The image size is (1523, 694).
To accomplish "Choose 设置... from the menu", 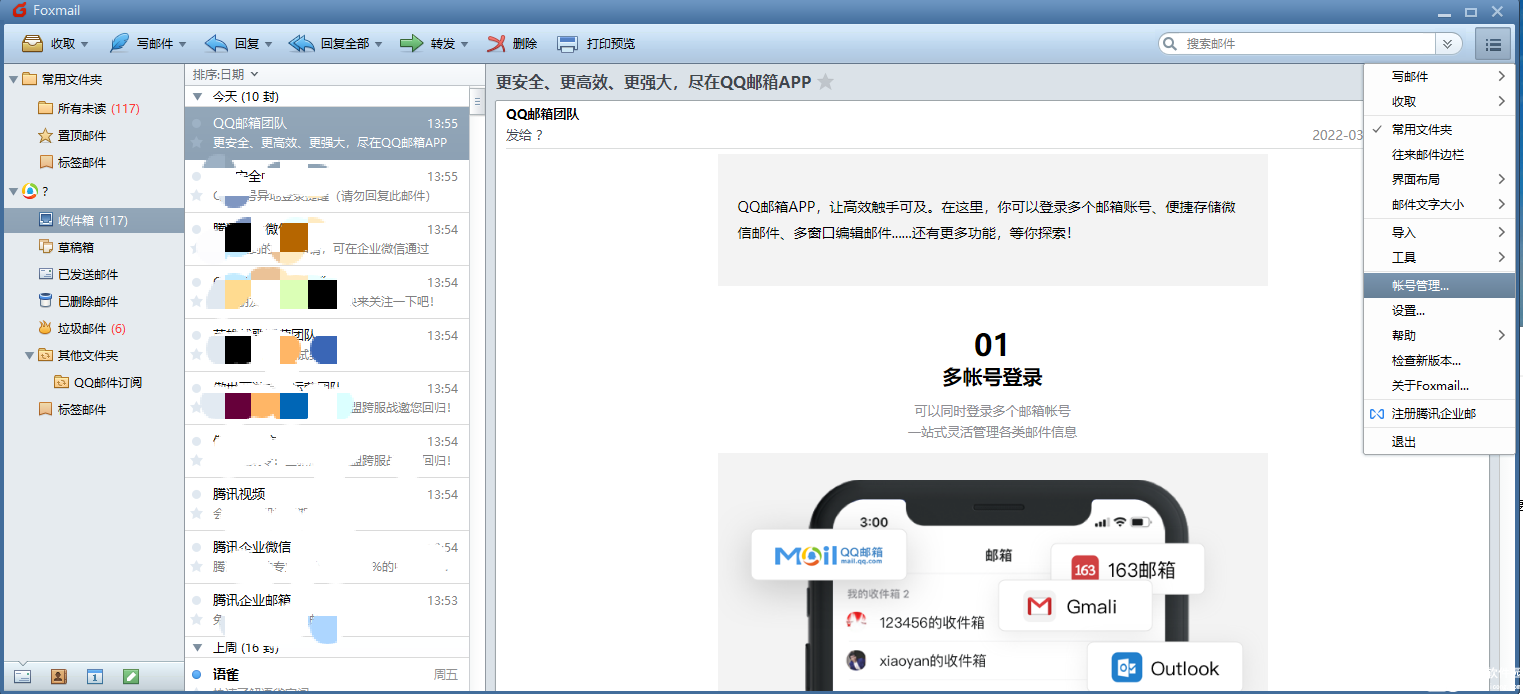I will pyautogui.click(x=1440, y=310).
